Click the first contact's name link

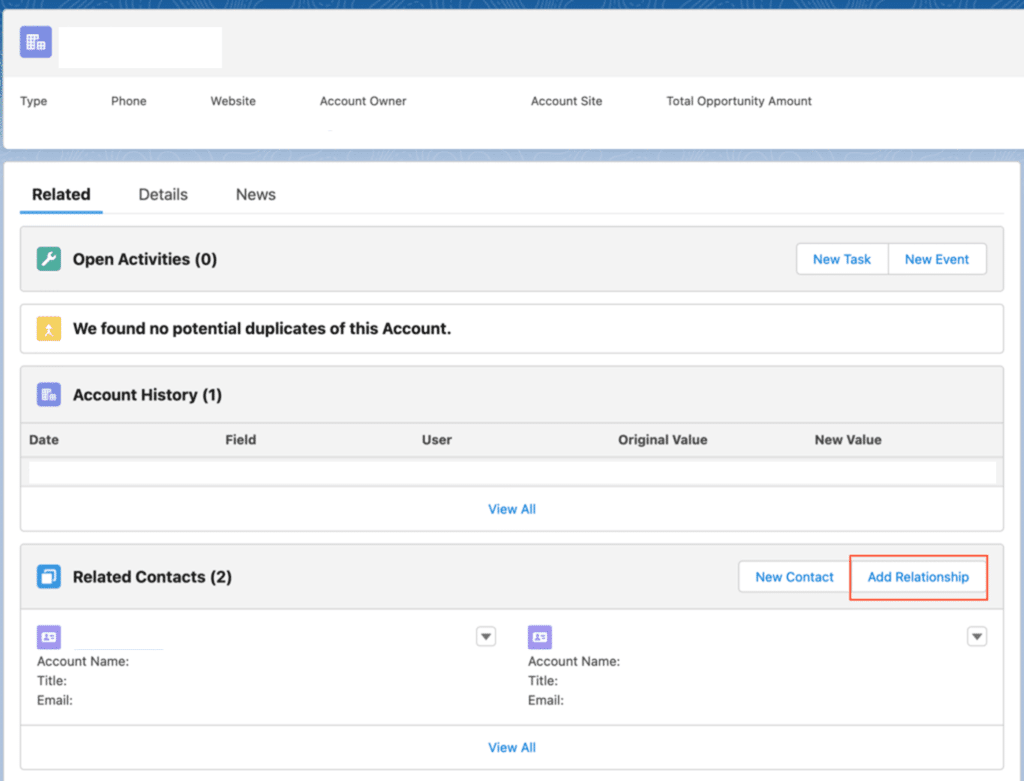coord(118,641)
